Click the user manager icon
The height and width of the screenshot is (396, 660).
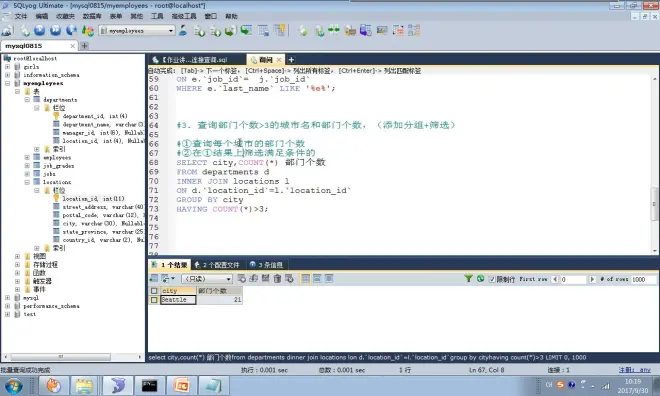(x=183, y=30)
